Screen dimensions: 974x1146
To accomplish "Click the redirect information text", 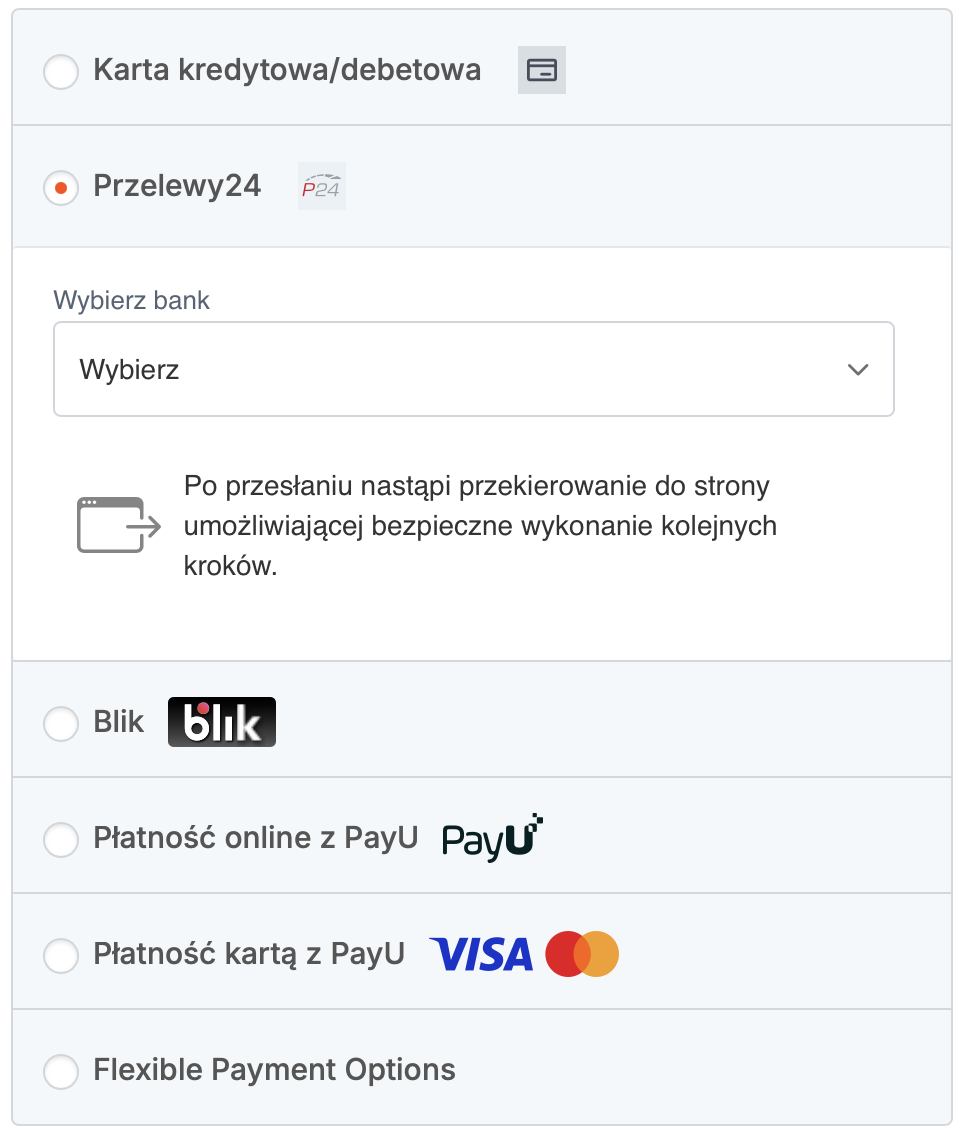I will click(x=480, y=525).
